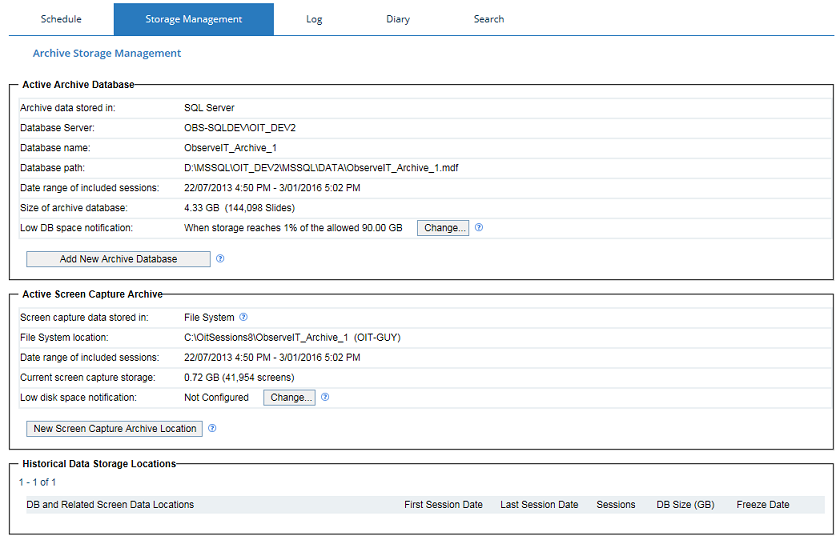The width and height of the screenshot is (836, 540).
Task: Switch to the Log tab
Action: point(314,19)
